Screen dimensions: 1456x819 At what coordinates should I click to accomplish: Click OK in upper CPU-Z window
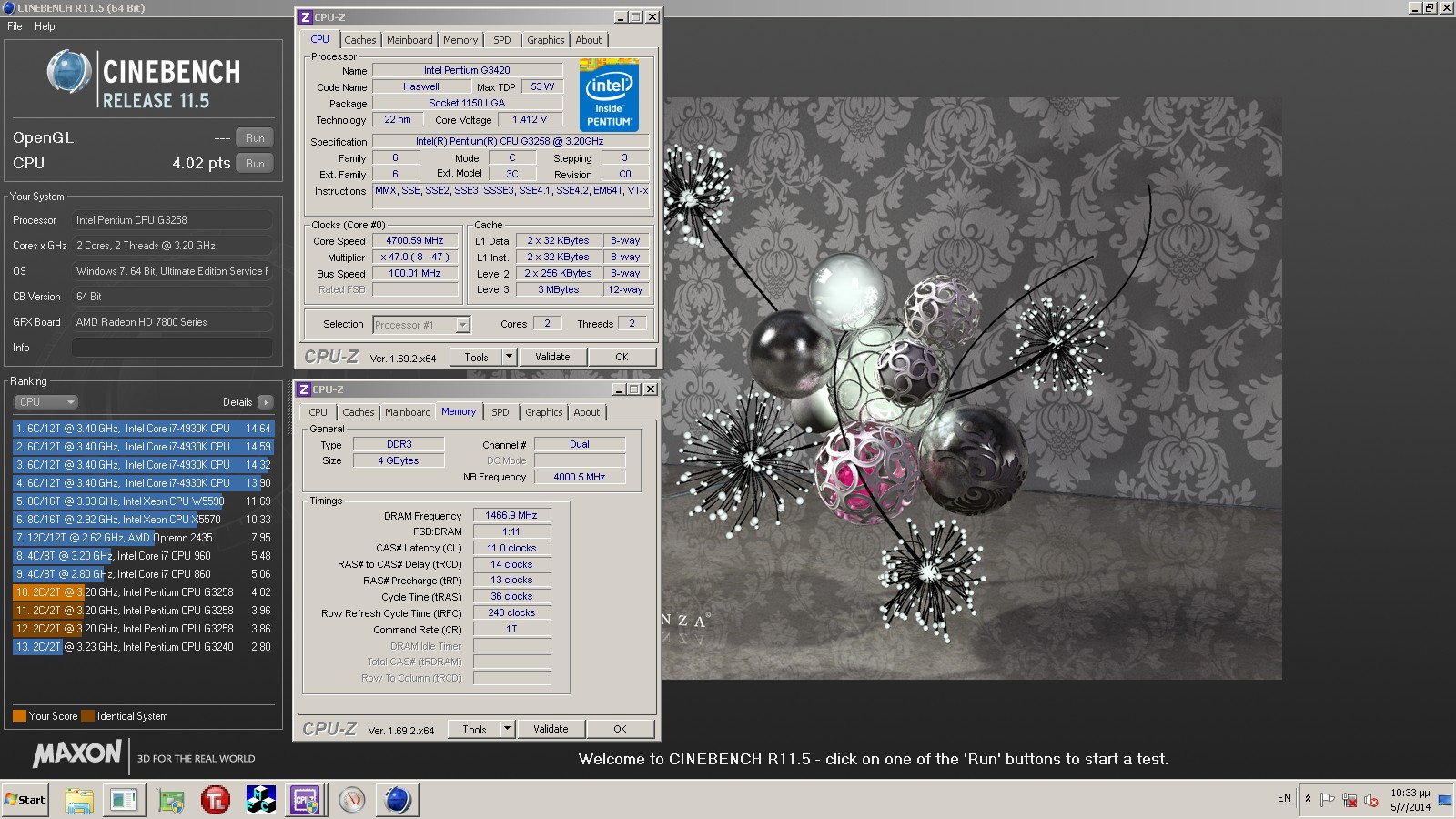click(x=622, y=357)
